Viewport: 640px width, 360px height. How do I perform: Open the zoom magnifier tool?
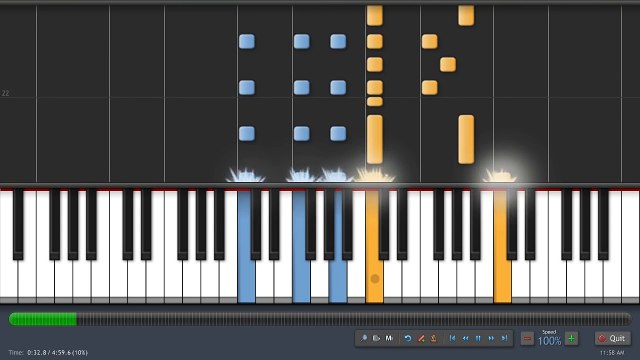tap(363, 338)
